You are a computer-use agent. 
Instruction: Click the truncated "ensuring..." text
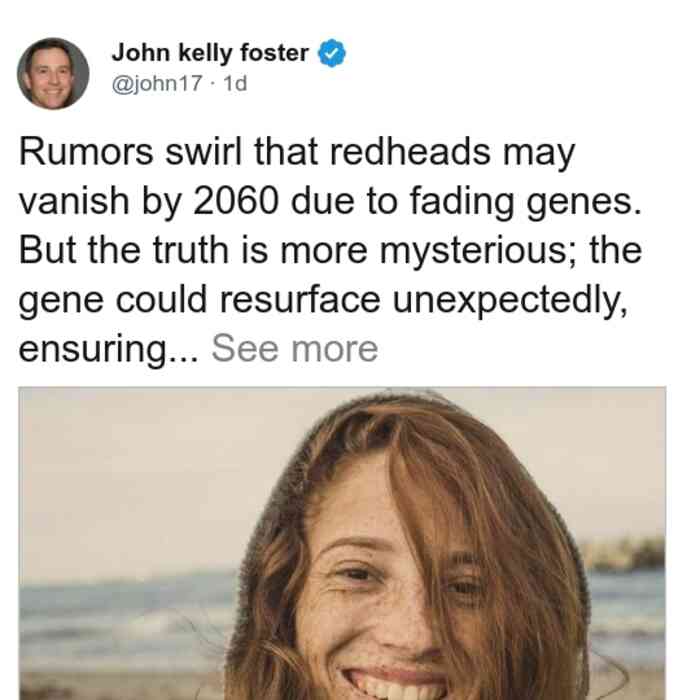(x=108, y=350)
